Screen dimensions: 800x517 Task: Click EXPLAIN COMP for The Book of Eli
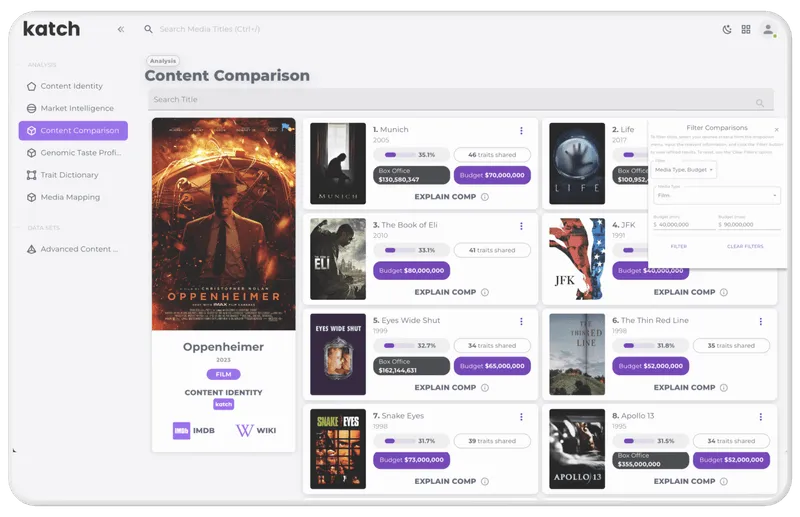coord(445,292)
